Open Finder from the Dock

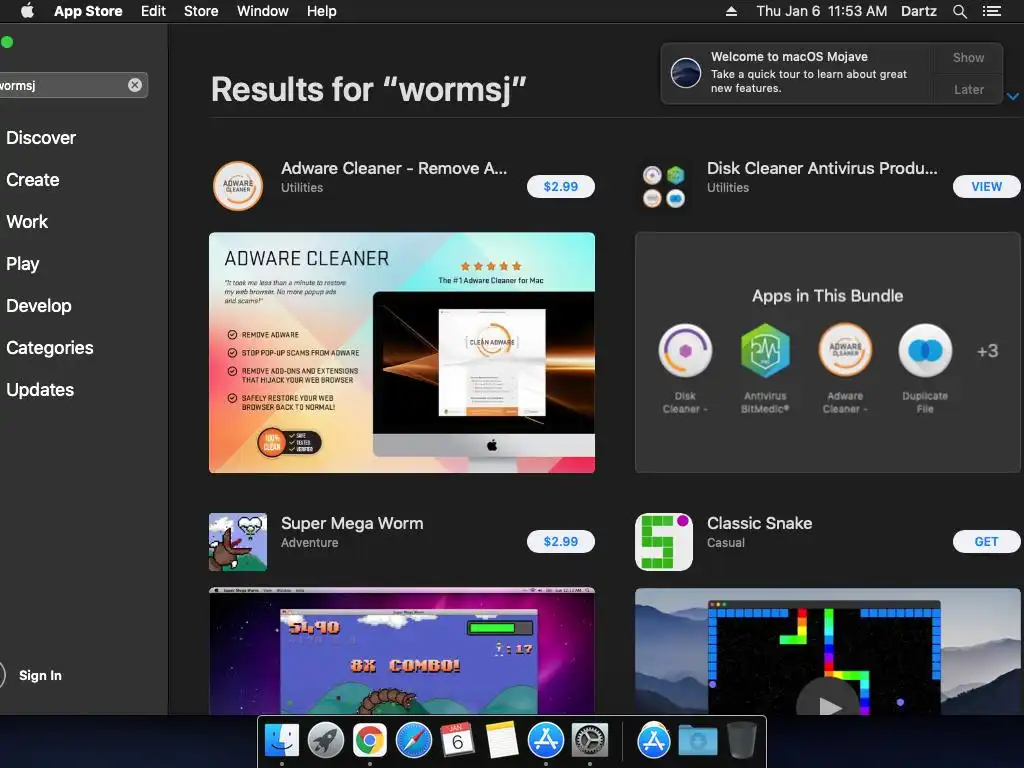coord(281,740)
